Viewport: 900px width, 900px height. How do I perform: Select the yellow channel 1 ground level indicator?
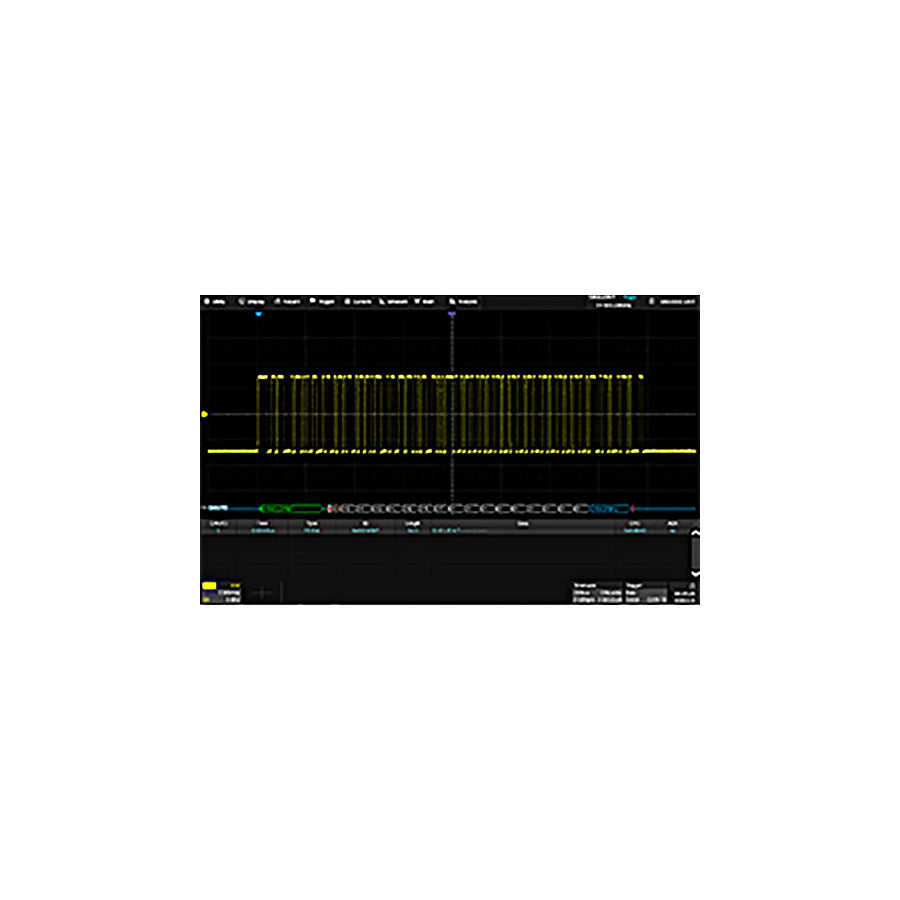click(204, 414)
